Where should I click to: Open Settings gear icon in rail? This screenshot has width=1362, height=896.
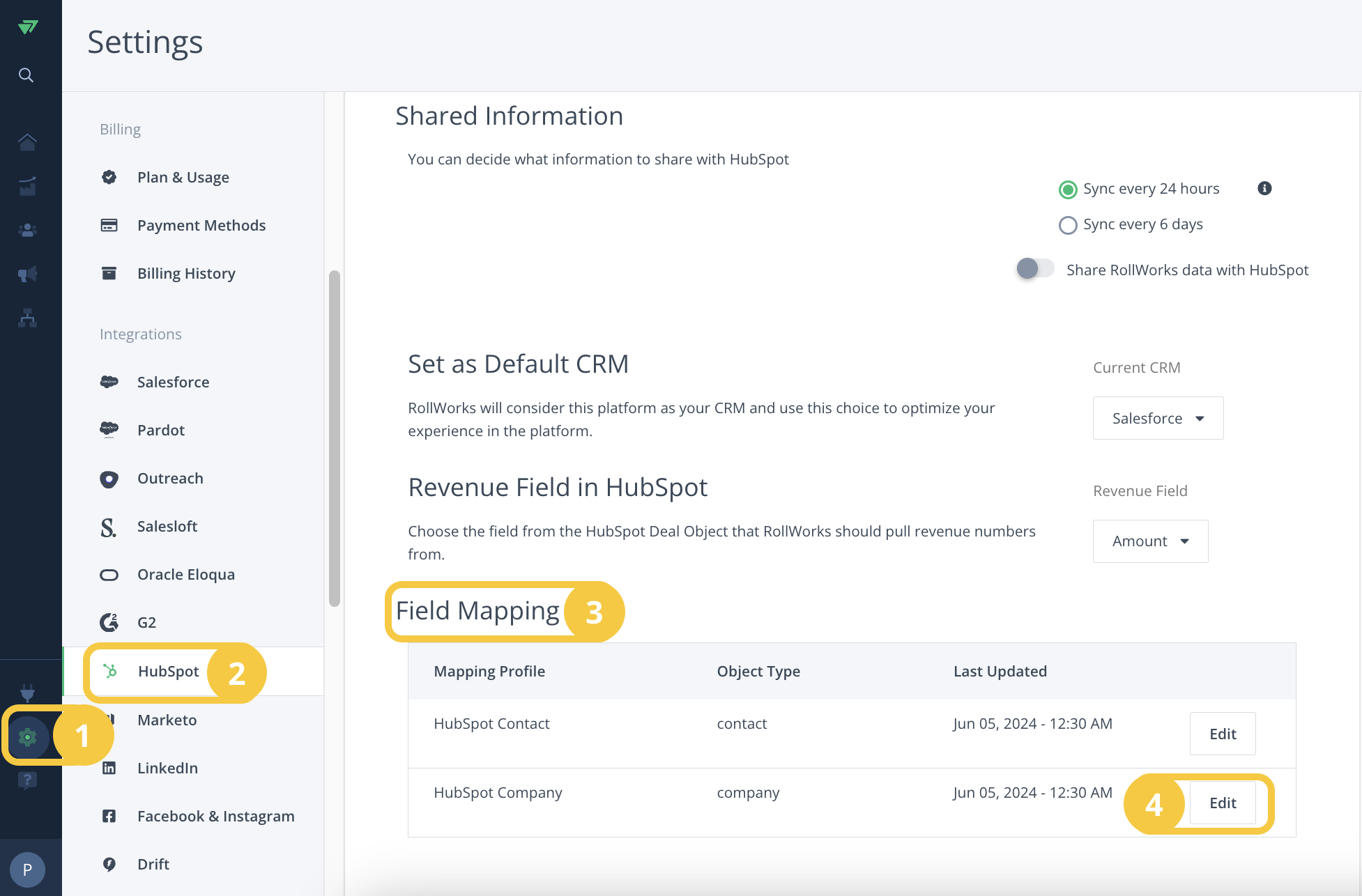pos(27,737)
